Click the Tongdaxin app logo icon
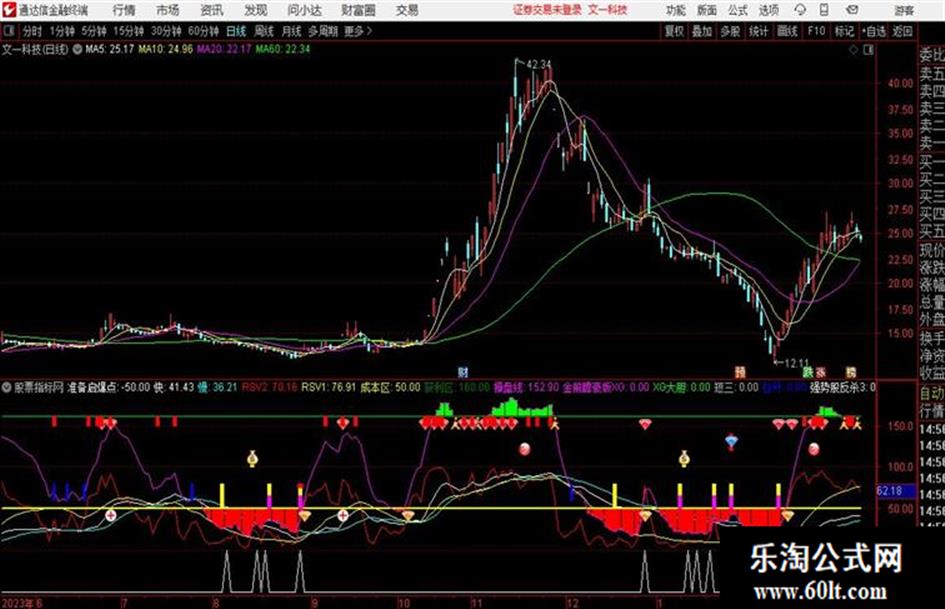945x609 pixels. [8, 10]
